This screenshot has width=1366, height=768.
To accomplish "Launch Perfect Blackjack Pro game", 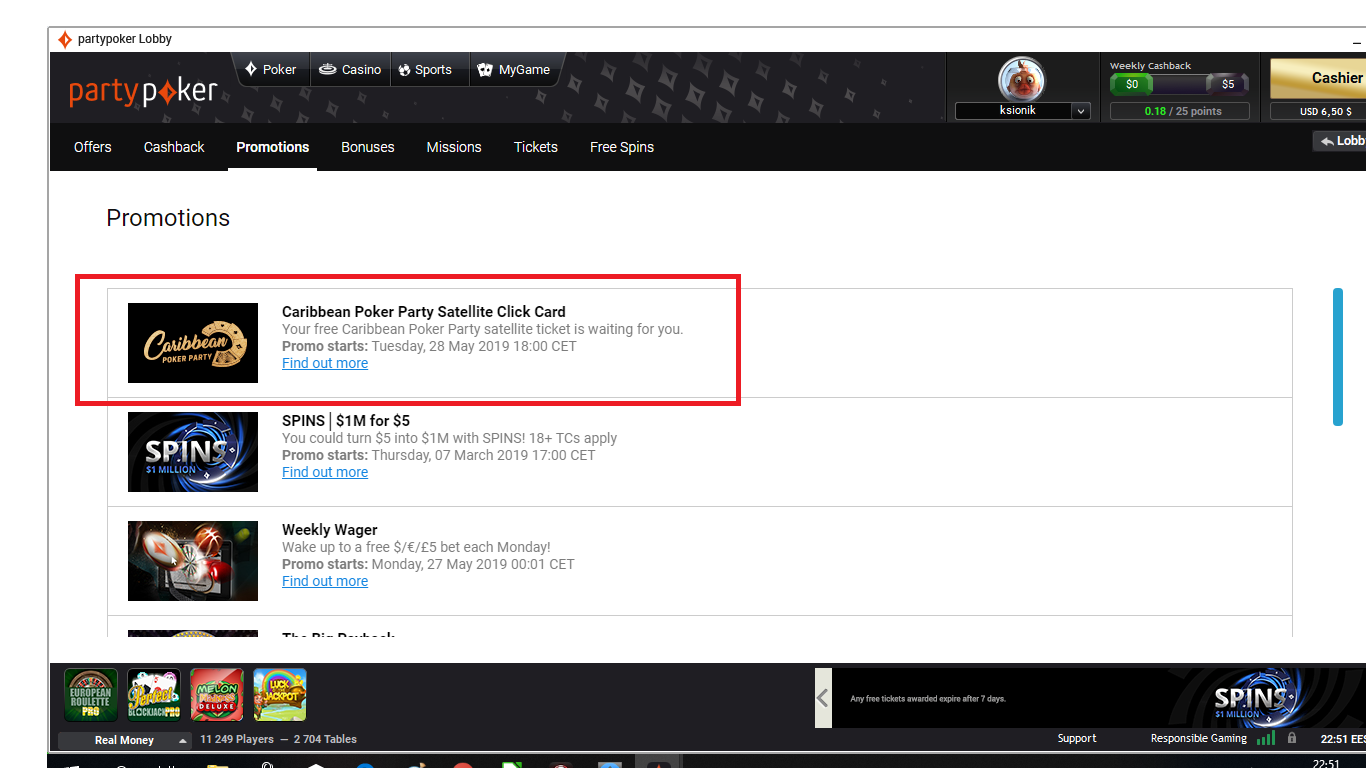I will (154, 695).
